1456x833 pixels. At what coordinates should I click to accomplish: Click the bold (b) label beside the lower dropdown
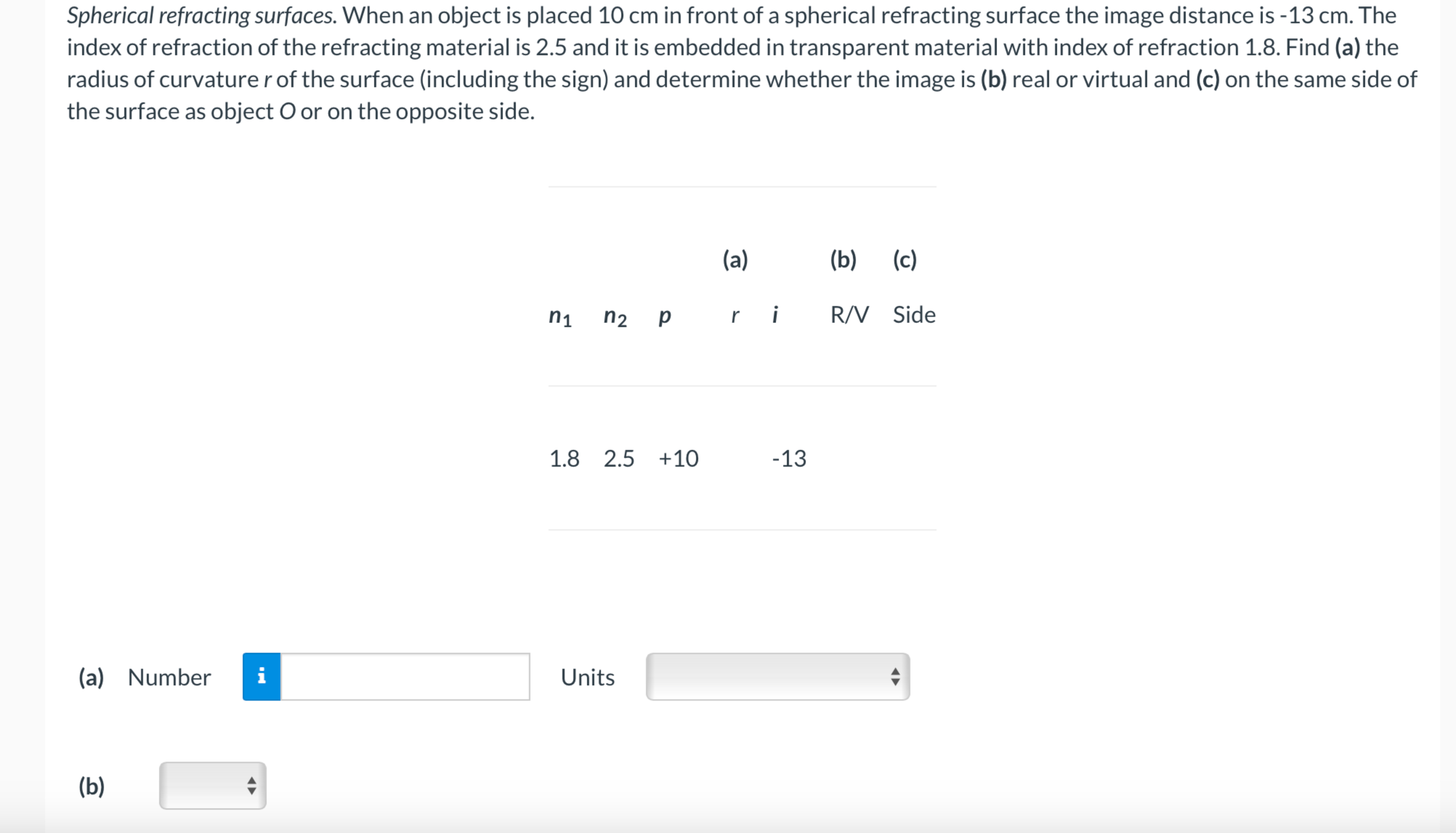tap(92, 786)
